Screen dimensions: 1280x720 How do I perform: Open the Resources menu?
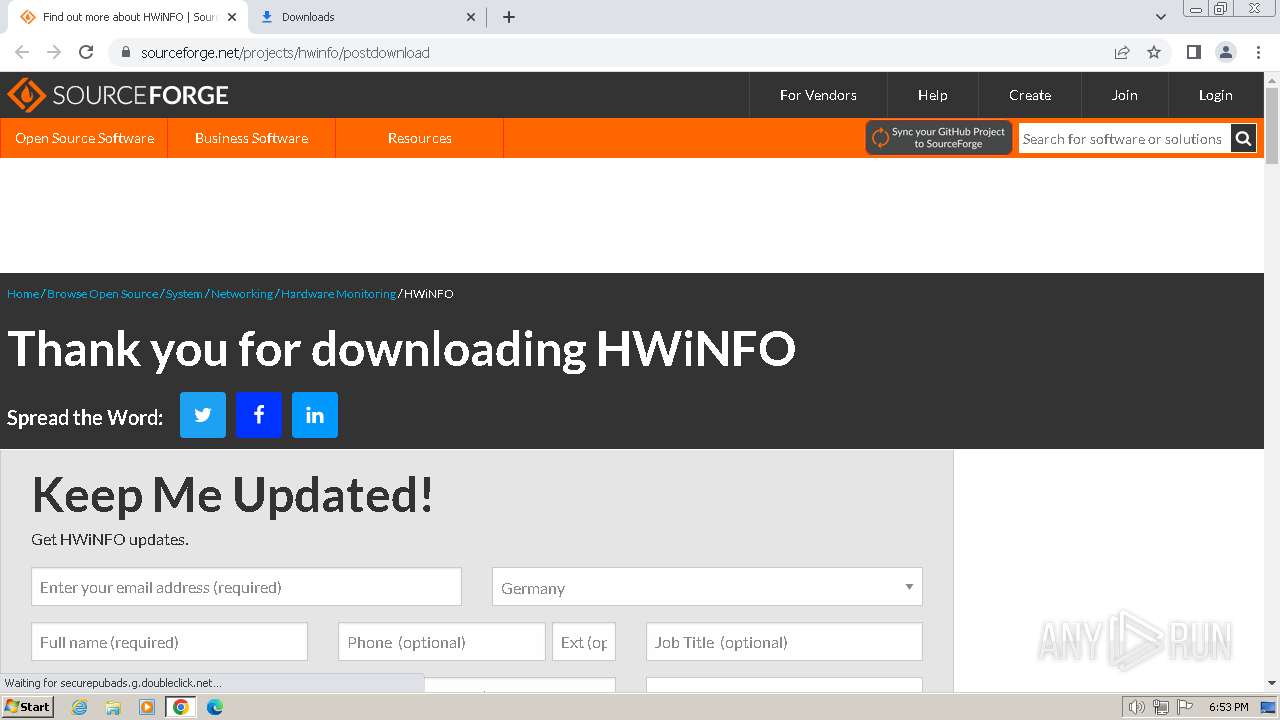point(420,138)
